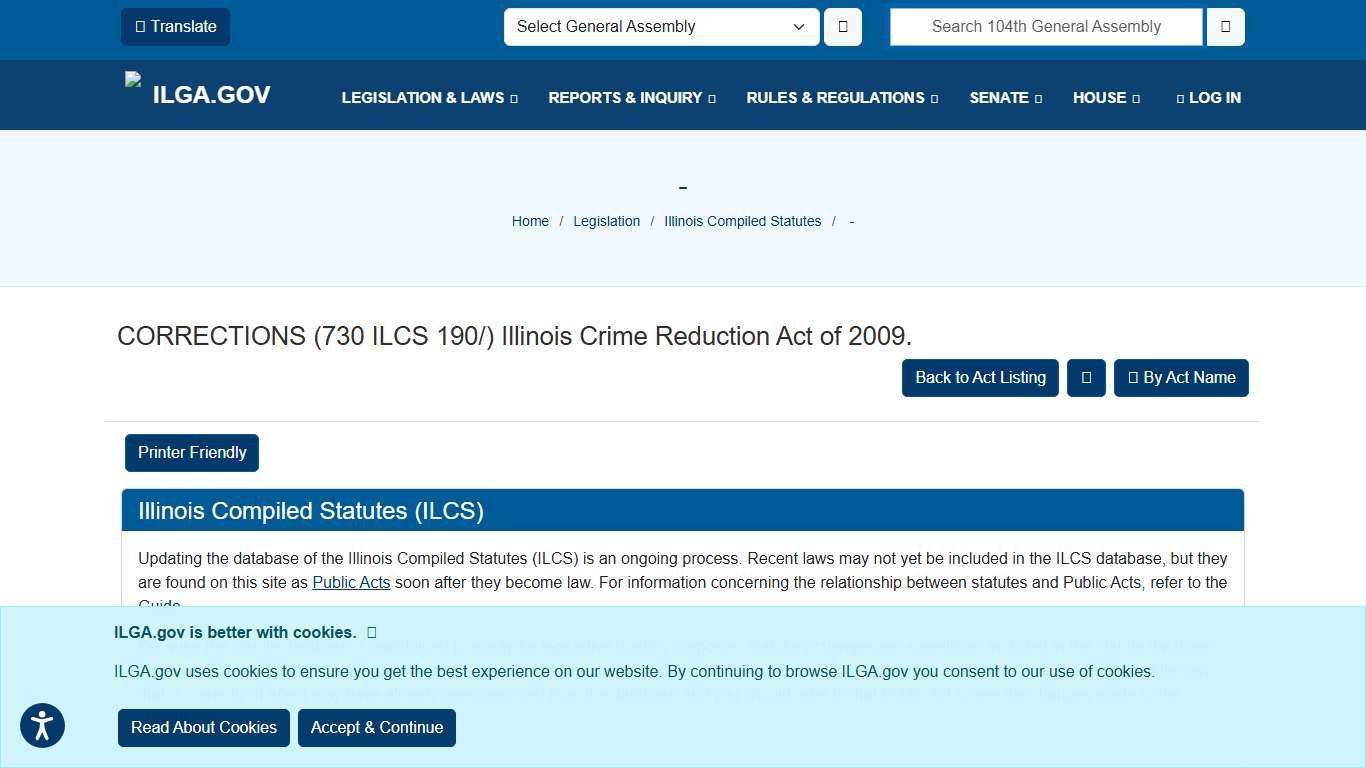This screenshot has height=768, width=1366.
Task: Open the Select General Assembly dropdown
Action: coord(661,27)
